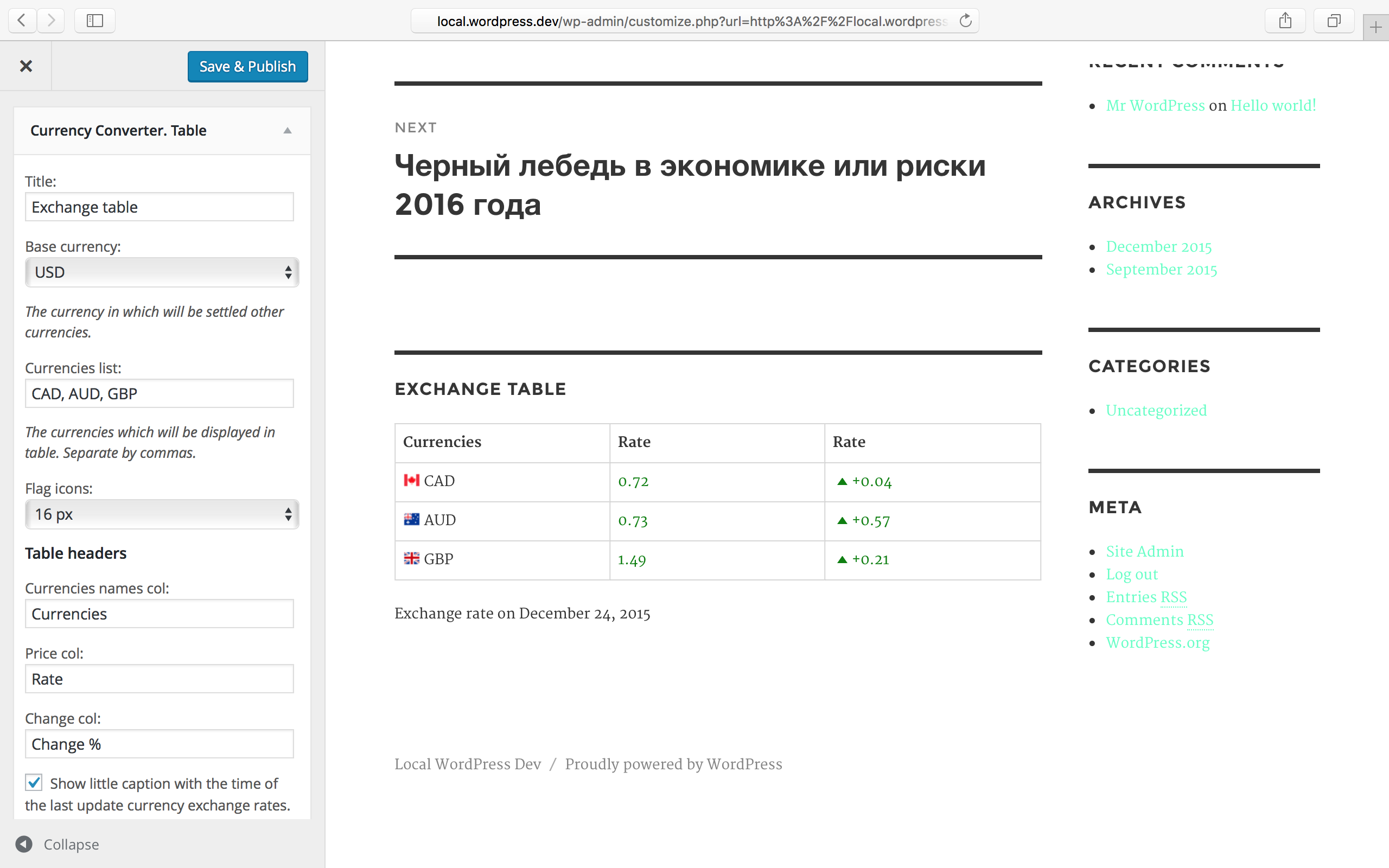
Task: Open the Base currency USD dropdown
Action: point(162,272)
